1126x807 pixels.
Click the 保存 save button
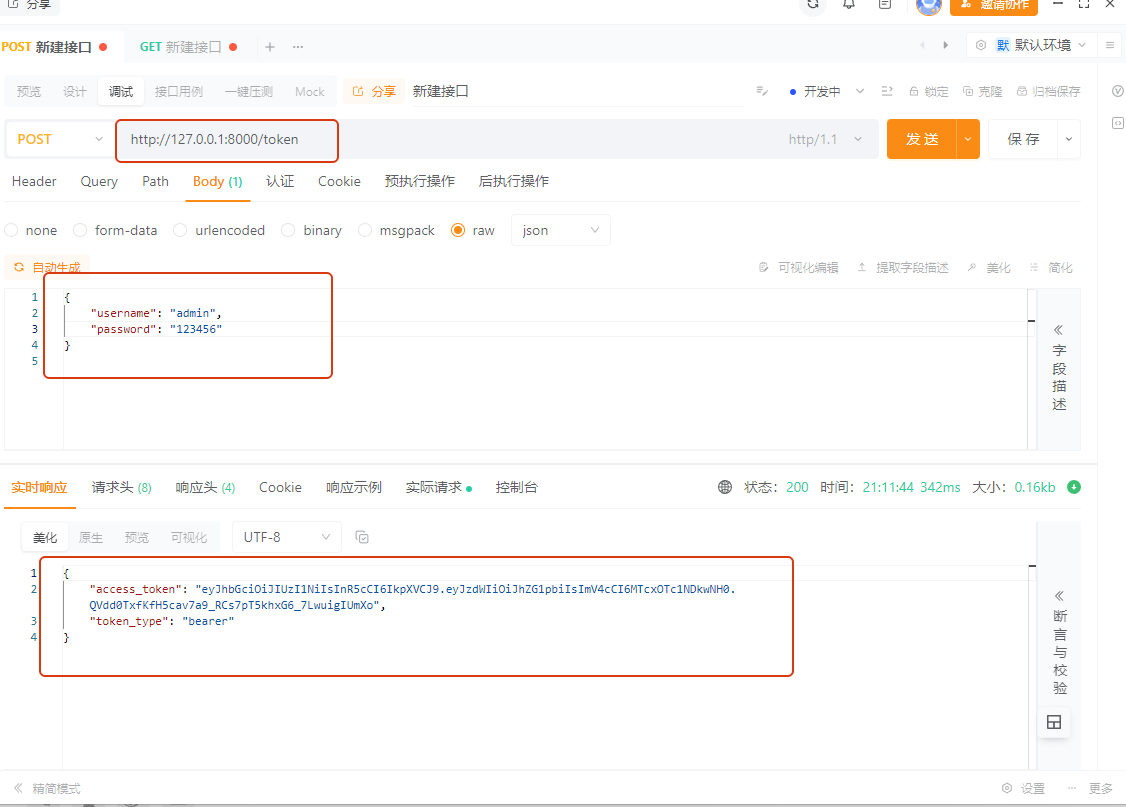1023,139
